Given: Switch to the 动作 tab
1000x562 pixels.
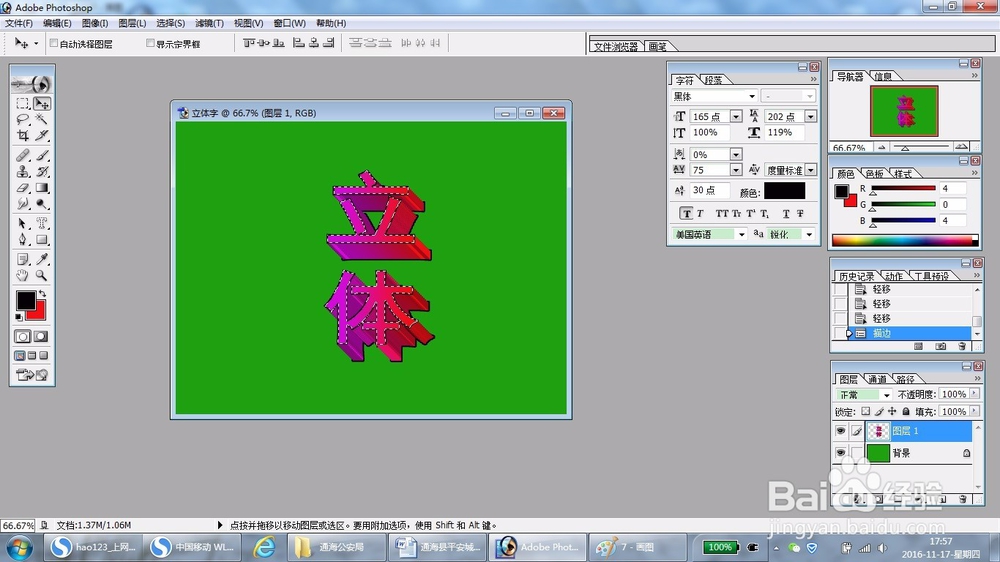Looking at the screenshot, I should [893, 276].
